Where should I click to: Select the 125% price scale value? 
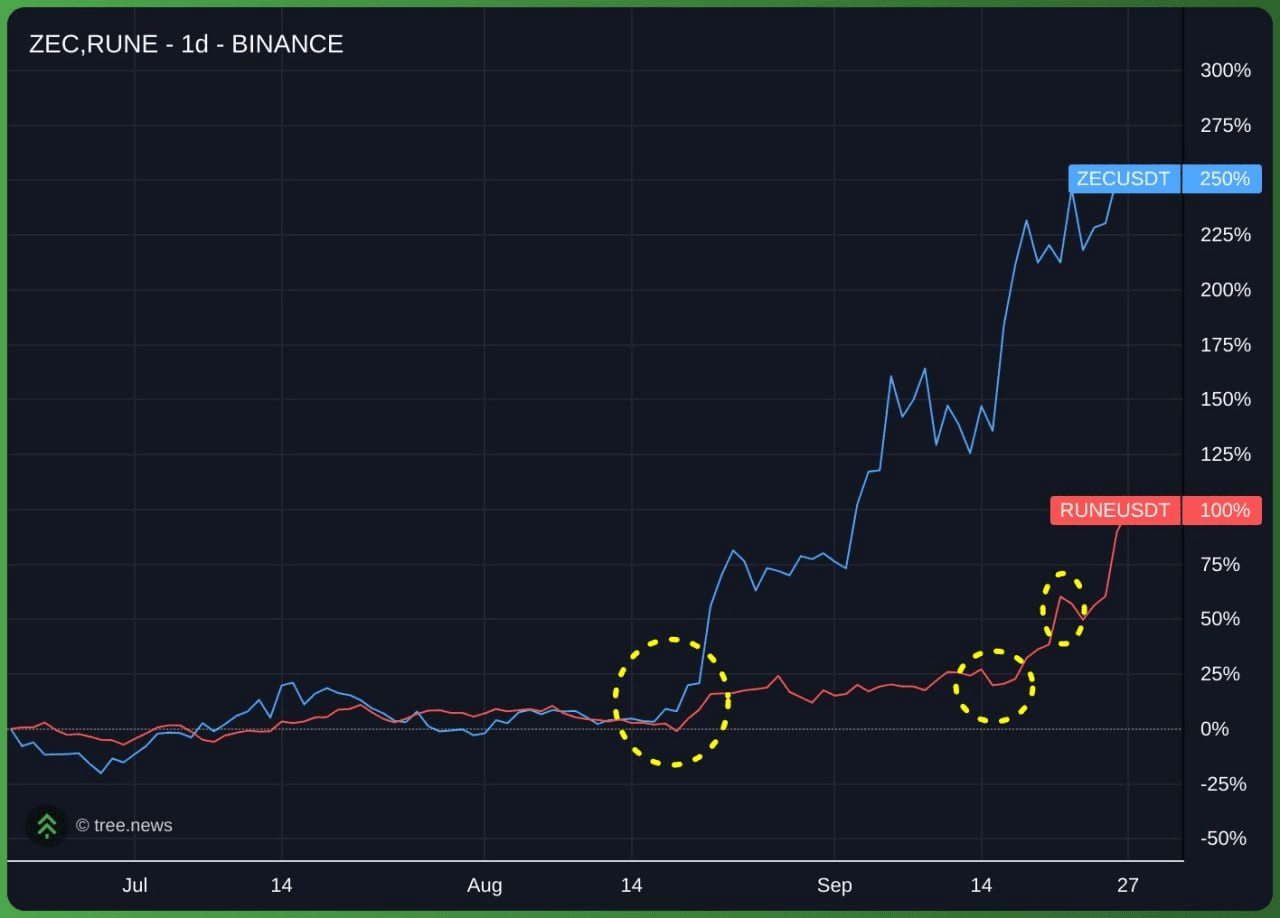click(x=1225, y=454)
